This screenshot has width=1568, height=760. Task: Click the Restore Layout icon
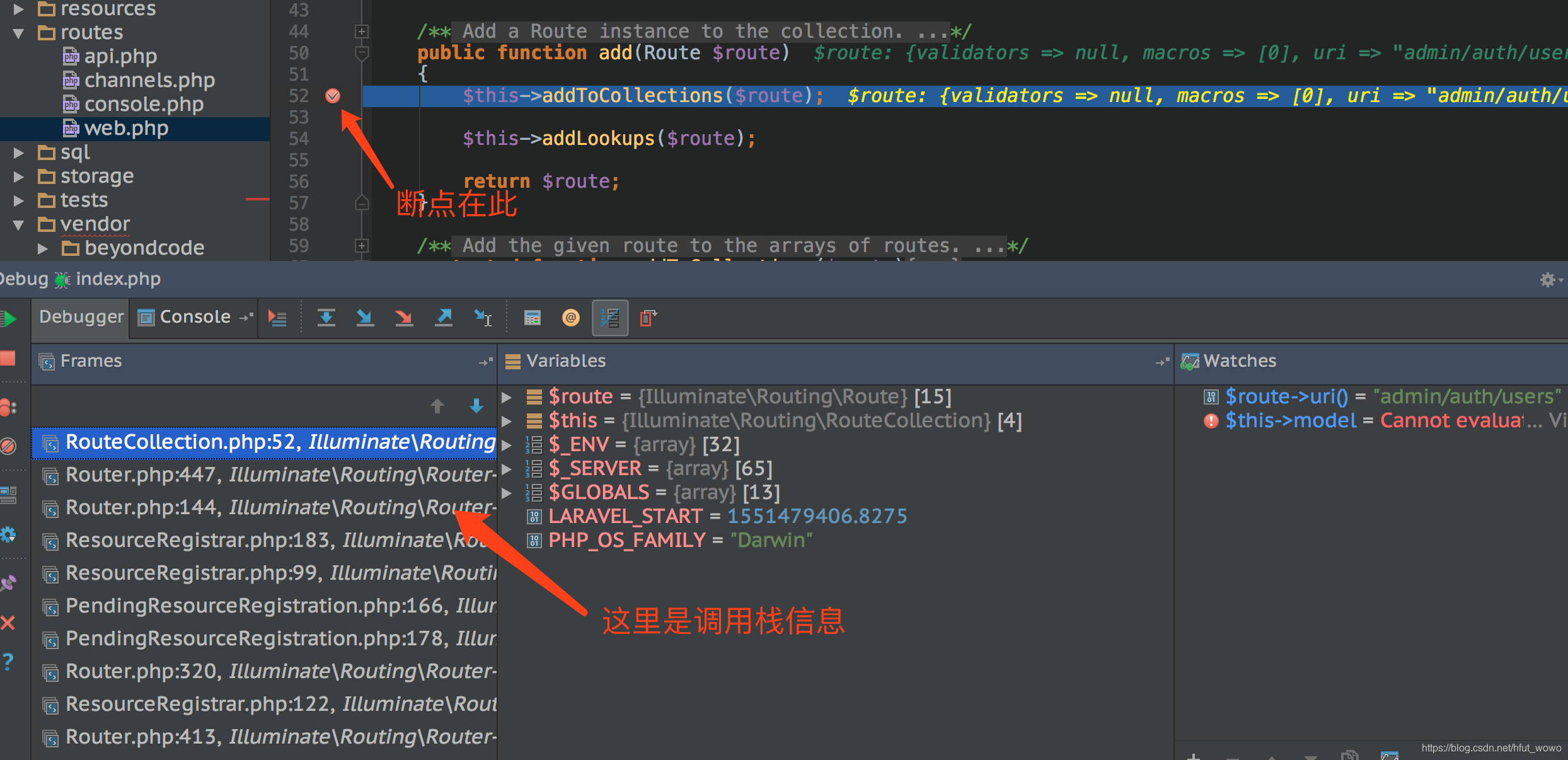[x=8, y=495]
